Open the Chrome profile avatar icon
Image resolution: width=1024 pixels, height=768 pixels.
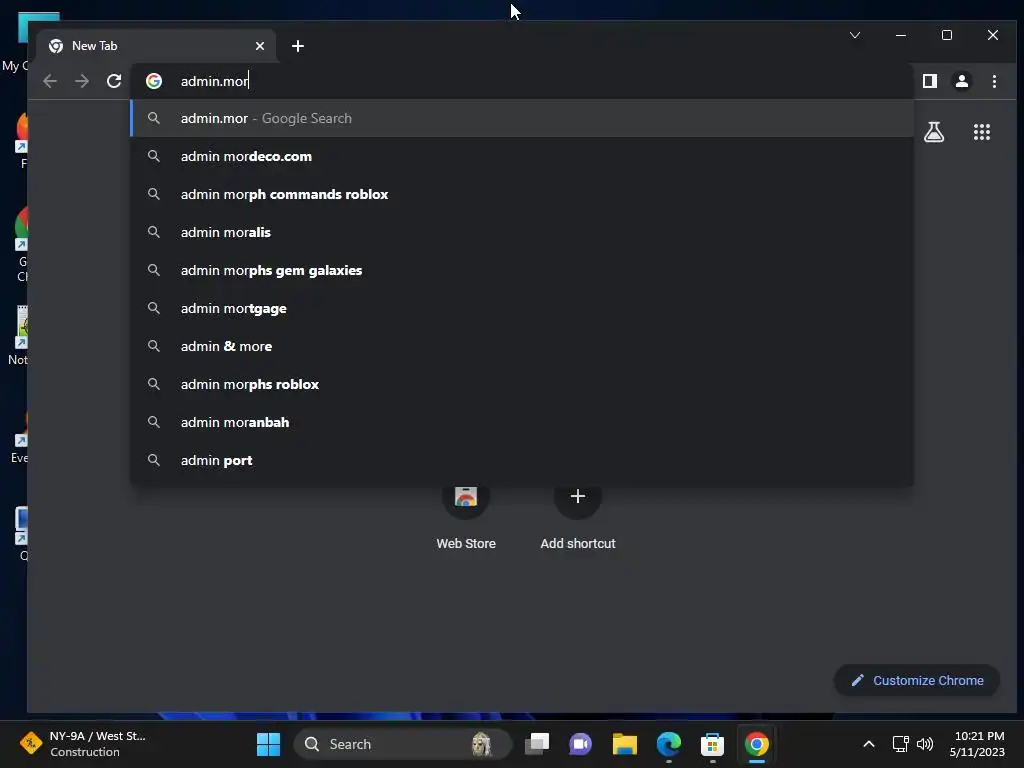(x=962, y=81)
